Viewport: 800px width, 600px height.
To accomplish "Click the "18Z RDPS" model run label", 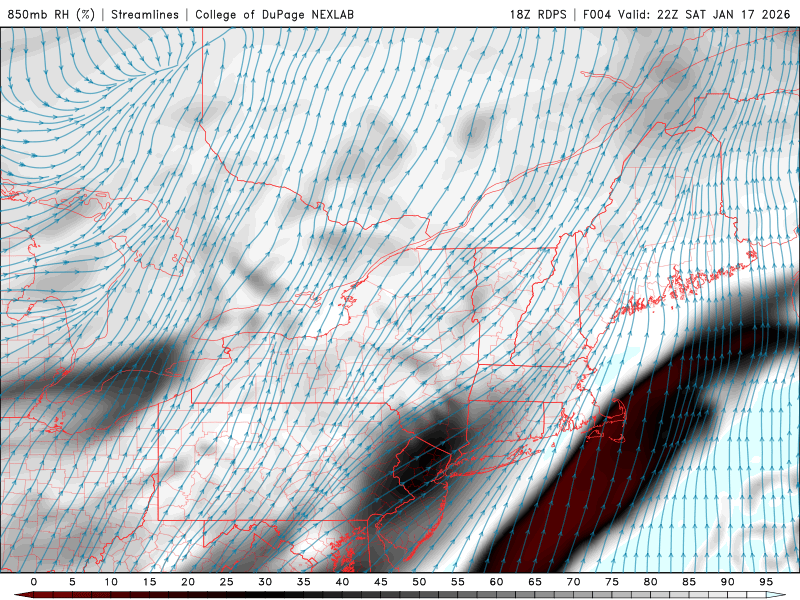I will (x=538, y=14).
